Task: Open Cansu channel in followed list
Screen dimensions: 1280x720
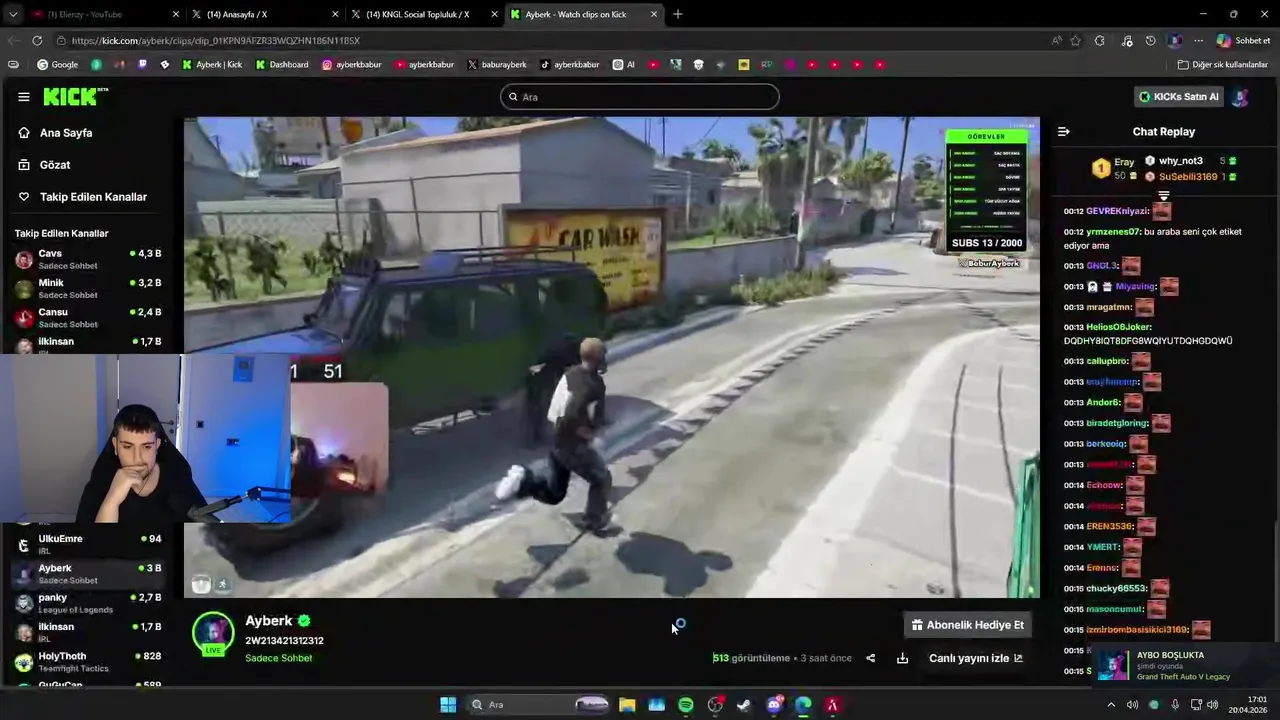Action: point(88,317)
